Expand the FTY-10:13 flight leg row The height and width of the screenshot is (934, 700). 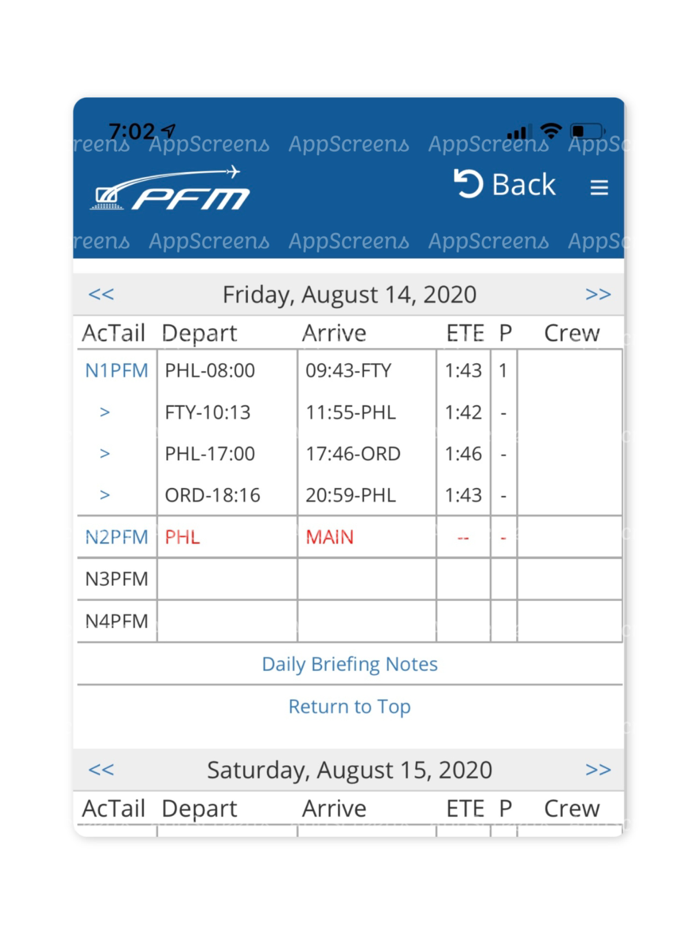pyautogui.click(x=104, y=411)
